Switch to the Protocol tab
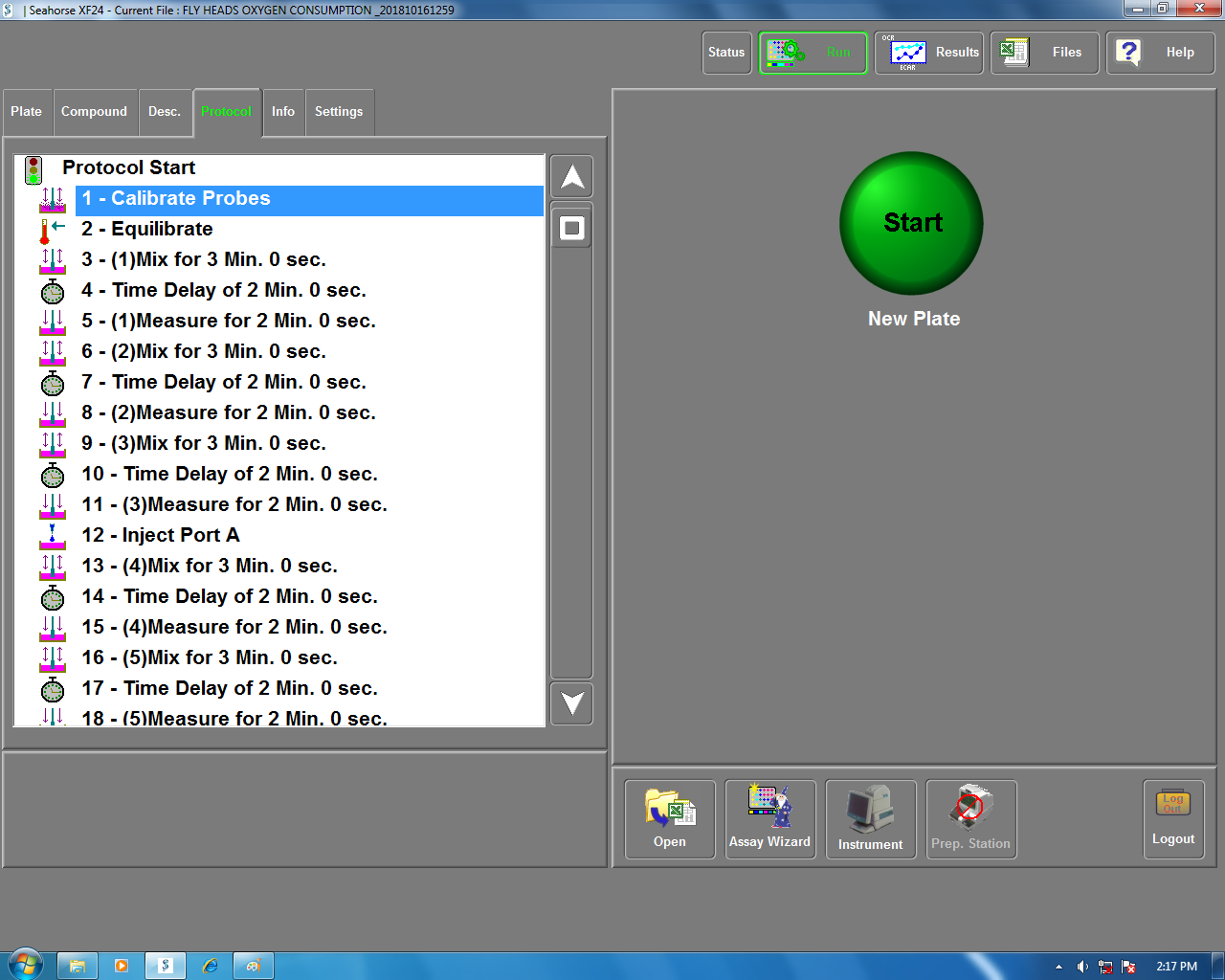 [x=227, y=112]
